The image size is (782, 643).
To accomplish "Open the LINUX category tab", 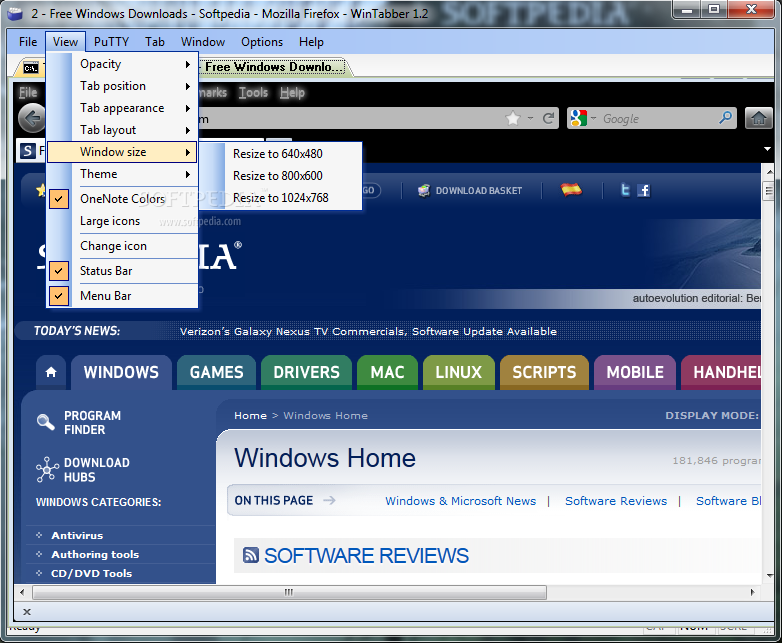I will pyautogui.click(x=458, y=372).
